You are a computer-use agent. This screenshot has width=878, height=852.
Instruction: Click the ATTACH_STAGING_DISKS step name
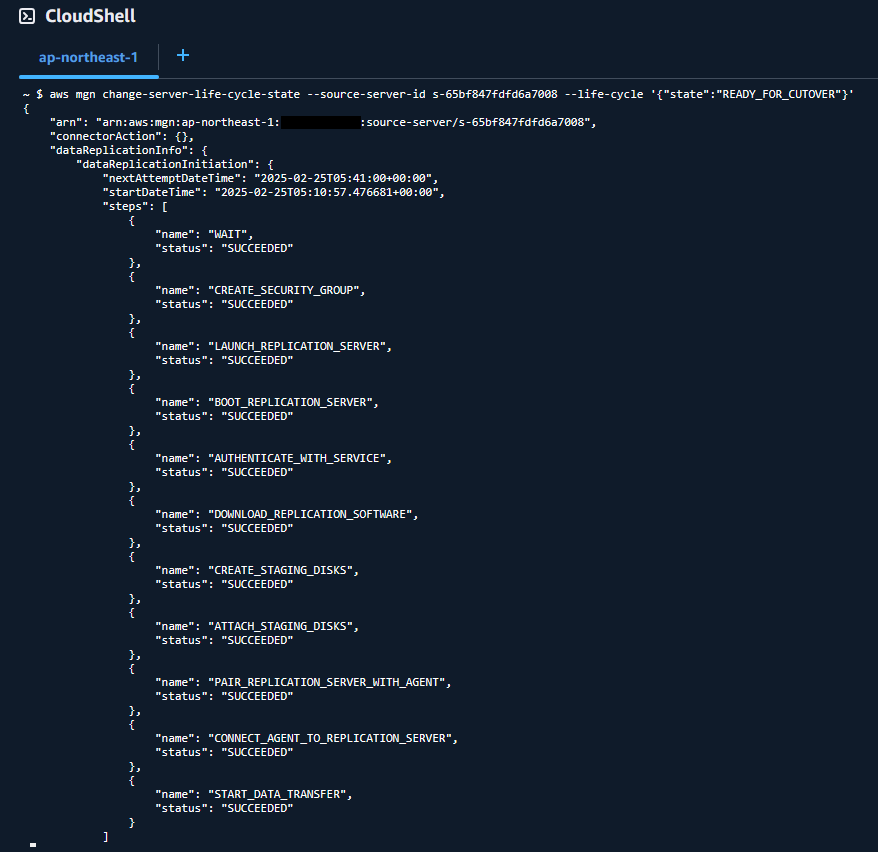click(280, 626)
